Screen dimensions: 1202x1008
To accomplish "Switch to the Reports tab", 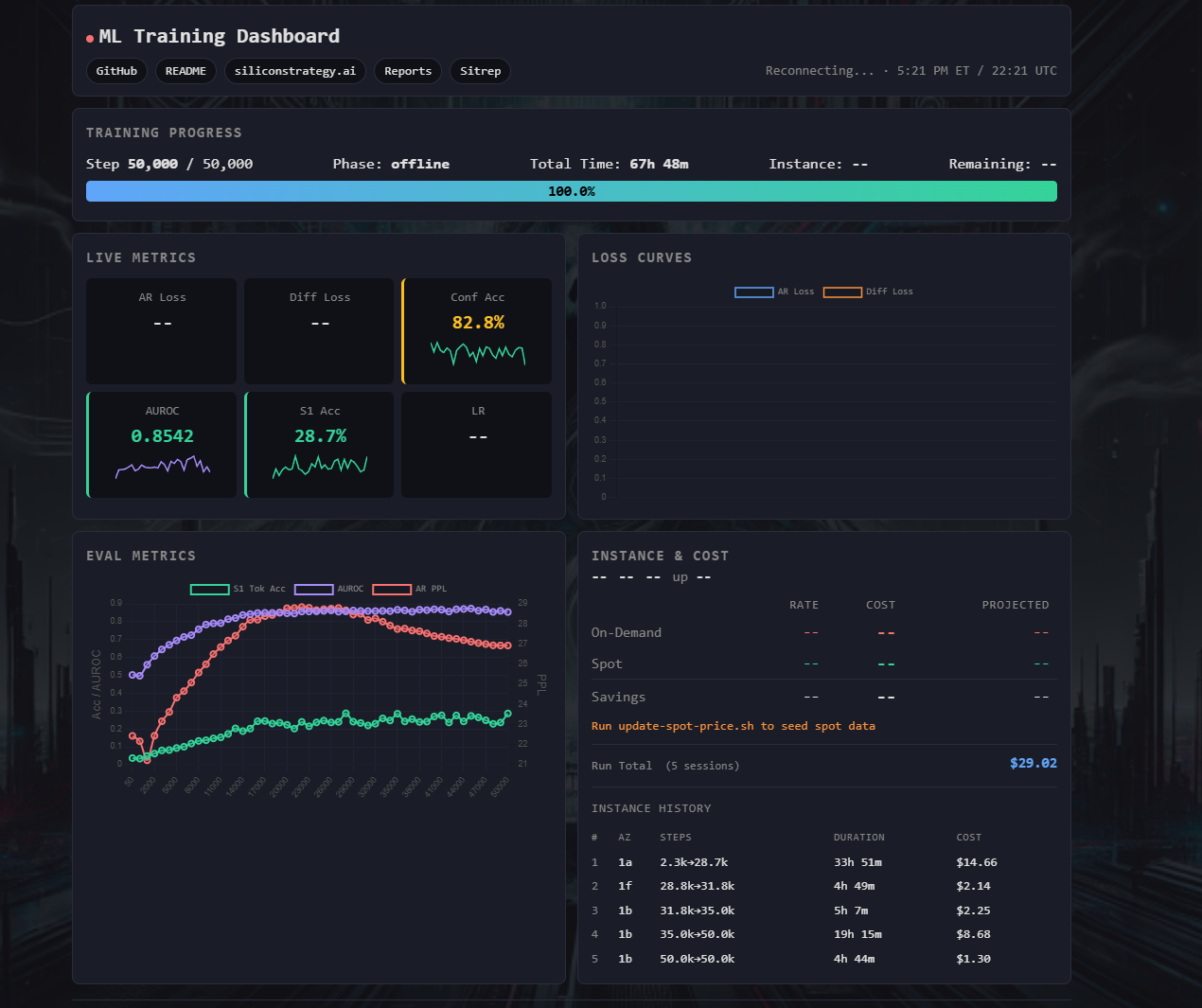I will coord(407,71).
